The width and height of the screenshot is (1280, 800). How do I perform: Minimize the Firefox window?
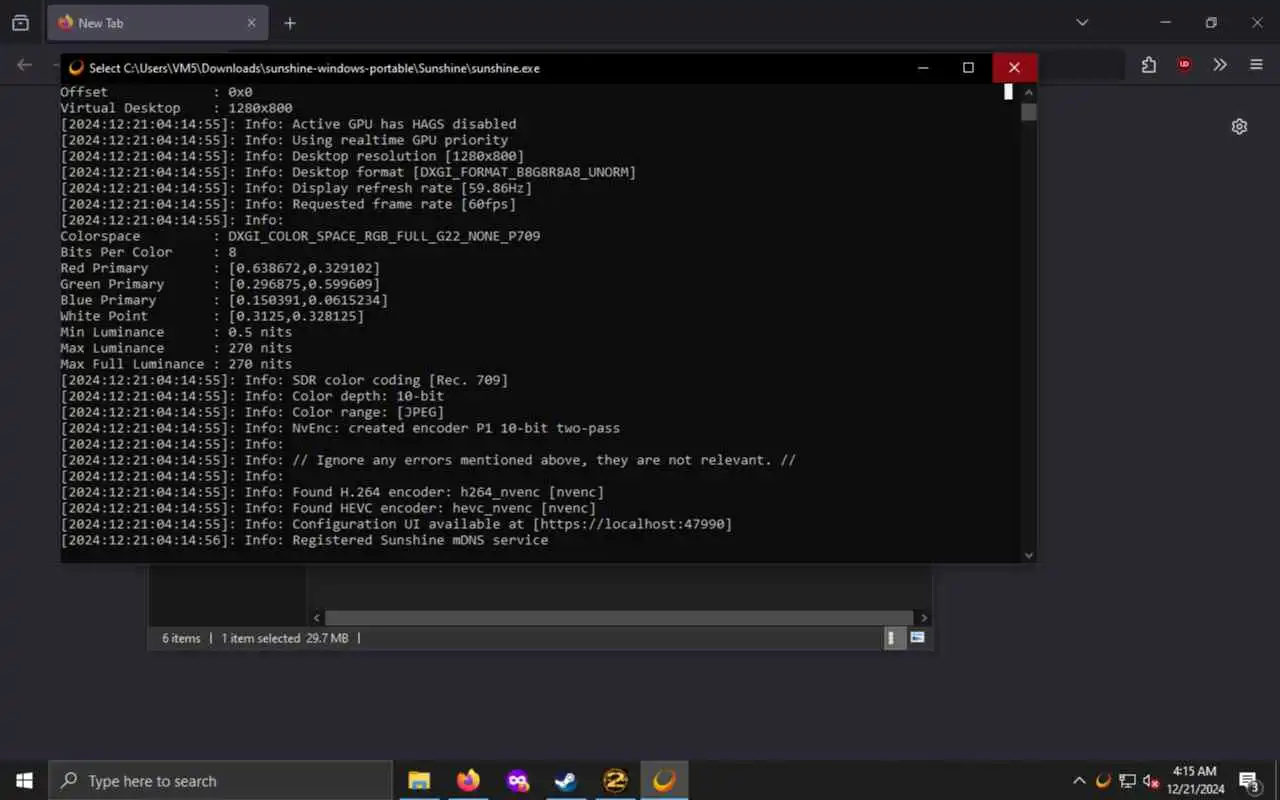pyautogui.click(x=1165, y=22)
